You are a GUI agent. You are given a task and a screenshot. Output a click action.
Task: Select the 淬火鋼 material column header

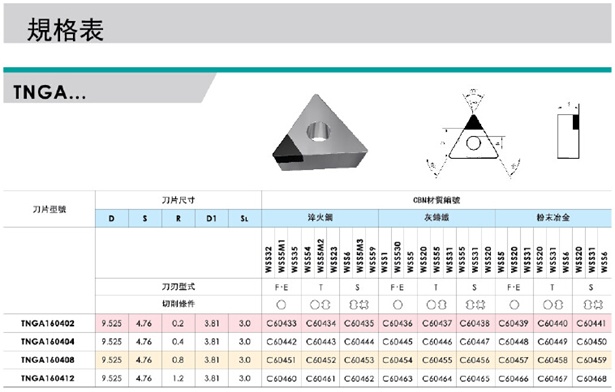pyautogui.click(x=320, y=218)
